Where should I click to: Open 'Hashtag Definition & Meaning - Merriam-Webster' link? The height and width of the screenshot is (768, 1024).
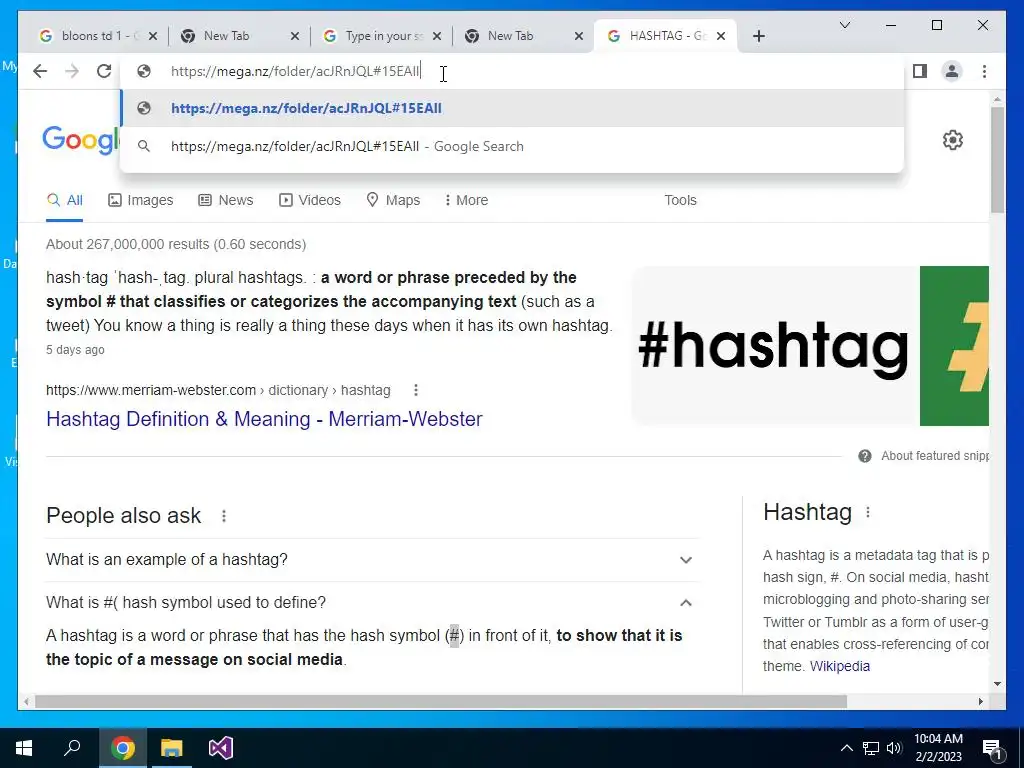click(x=264, y=419)
